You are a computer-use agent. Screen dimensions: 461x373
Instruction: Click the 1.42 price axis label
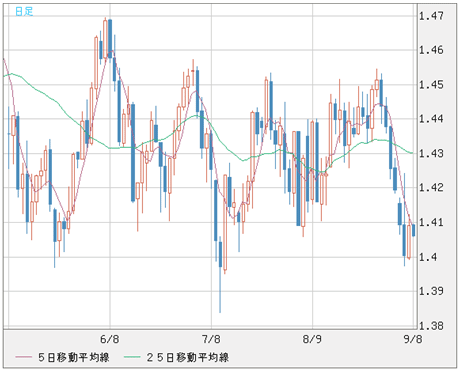[431, 188]
